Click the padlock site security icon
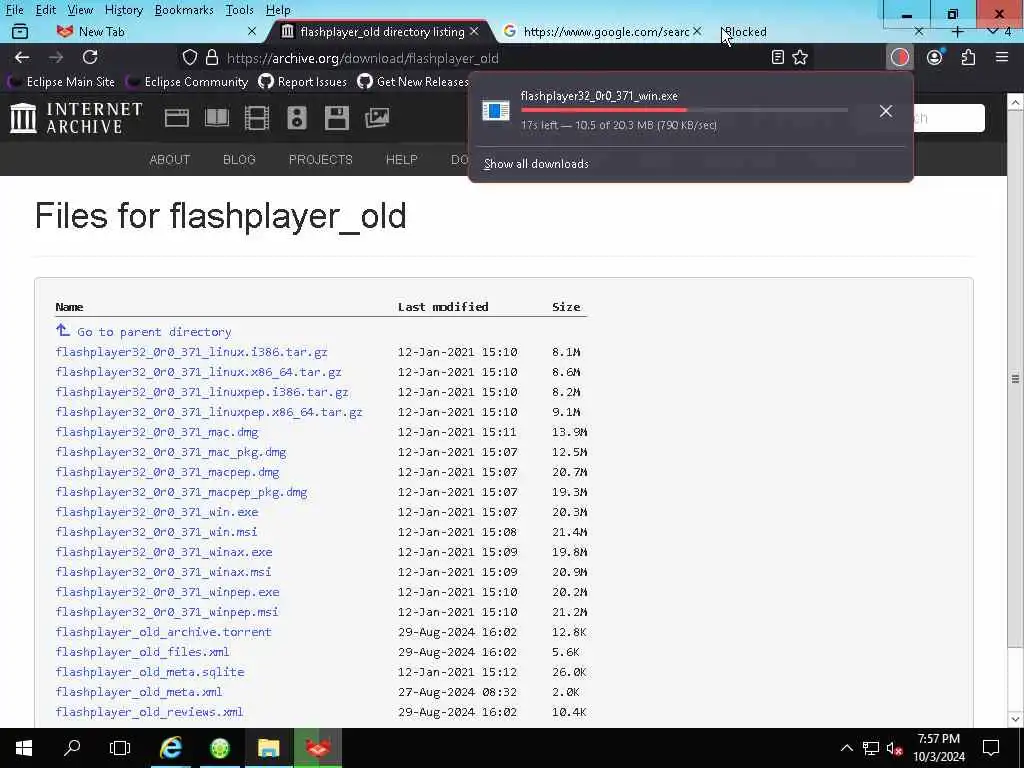Screen dimensions: 1024x768 point(212,57)
